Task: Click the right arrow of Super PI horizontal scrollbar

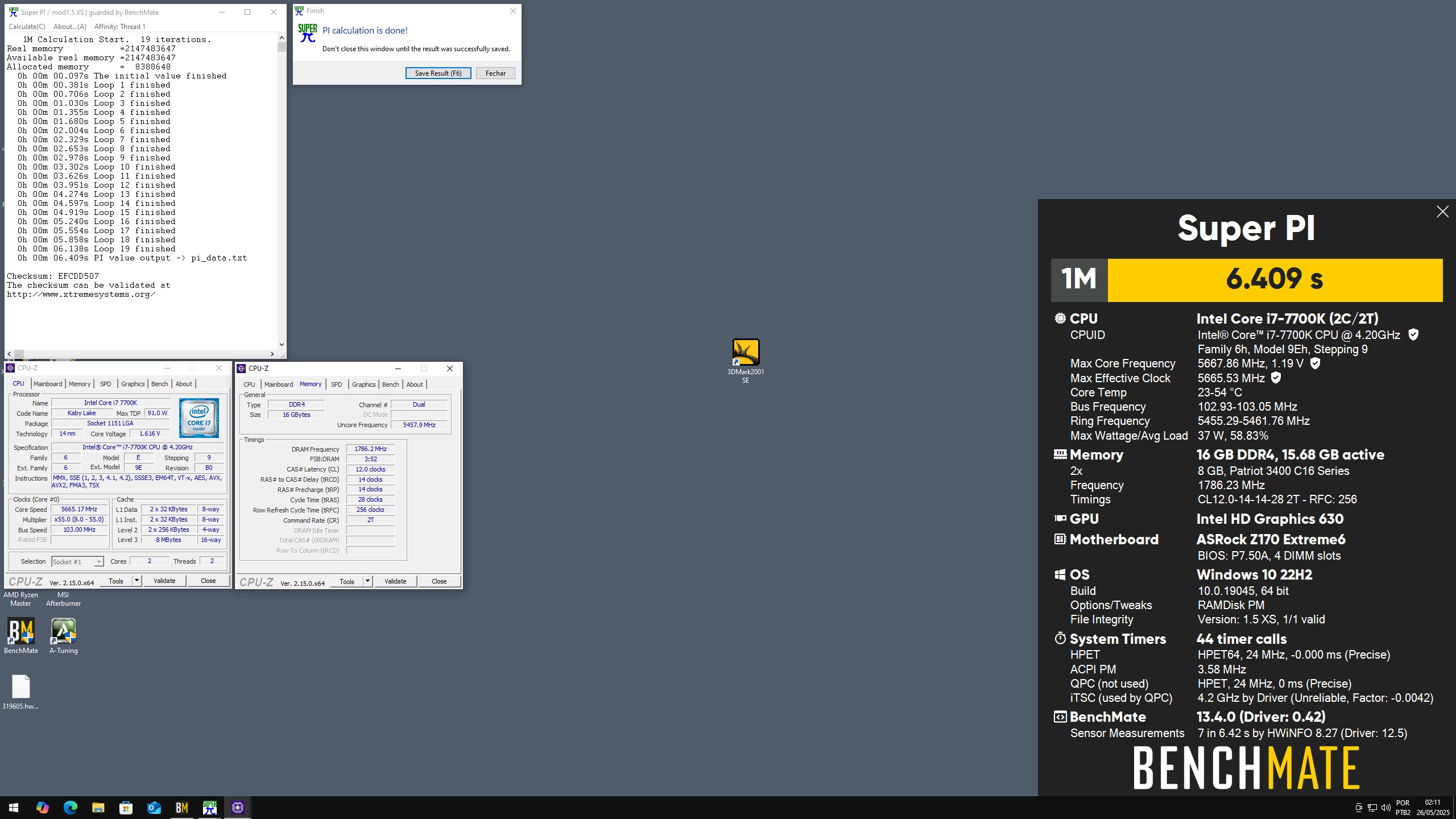Action: pyautogui.click(x=272, y=354)
